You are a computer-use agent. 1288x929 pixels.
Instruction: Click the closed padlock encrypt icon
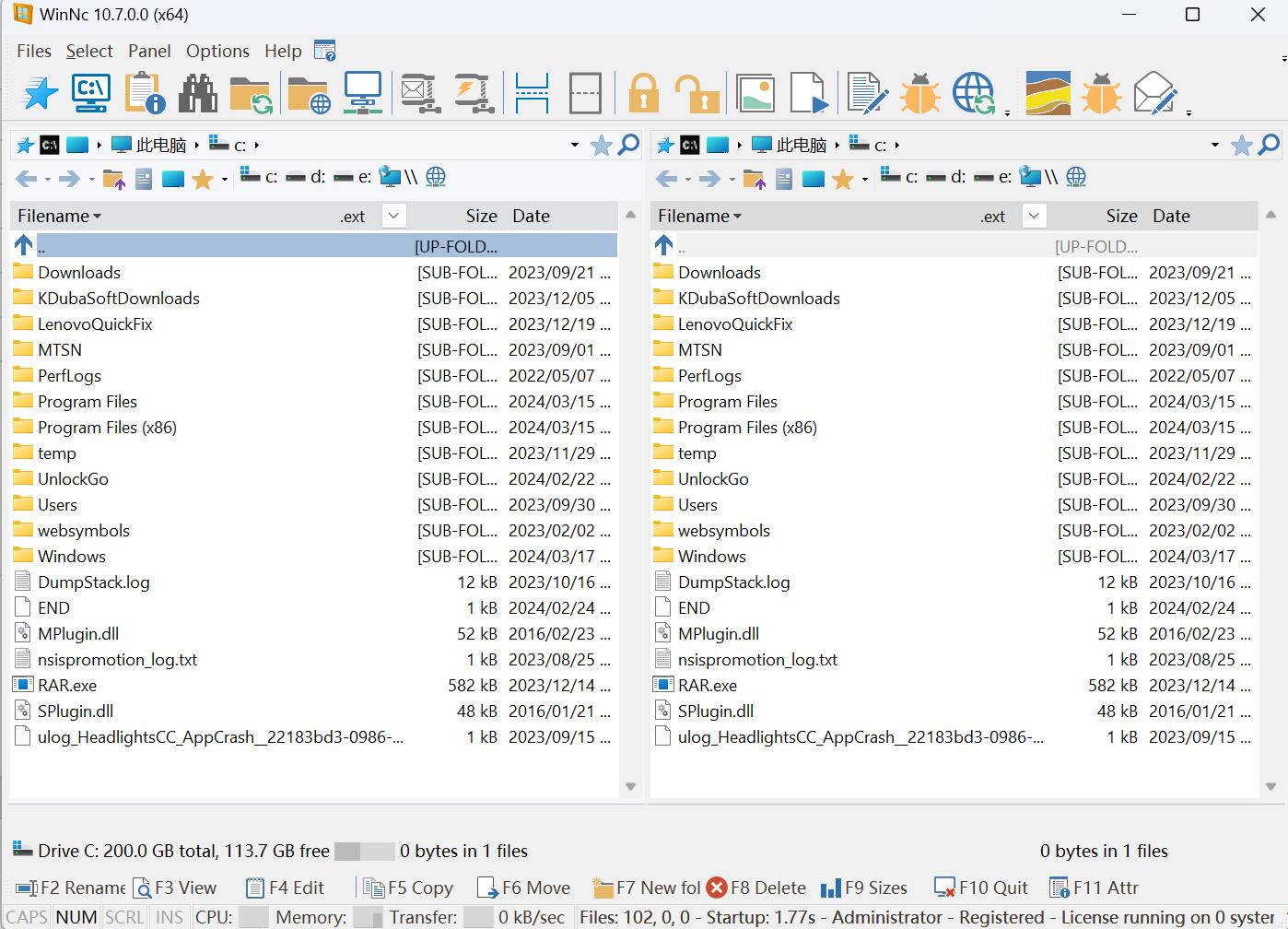click(x=644, y=94)
